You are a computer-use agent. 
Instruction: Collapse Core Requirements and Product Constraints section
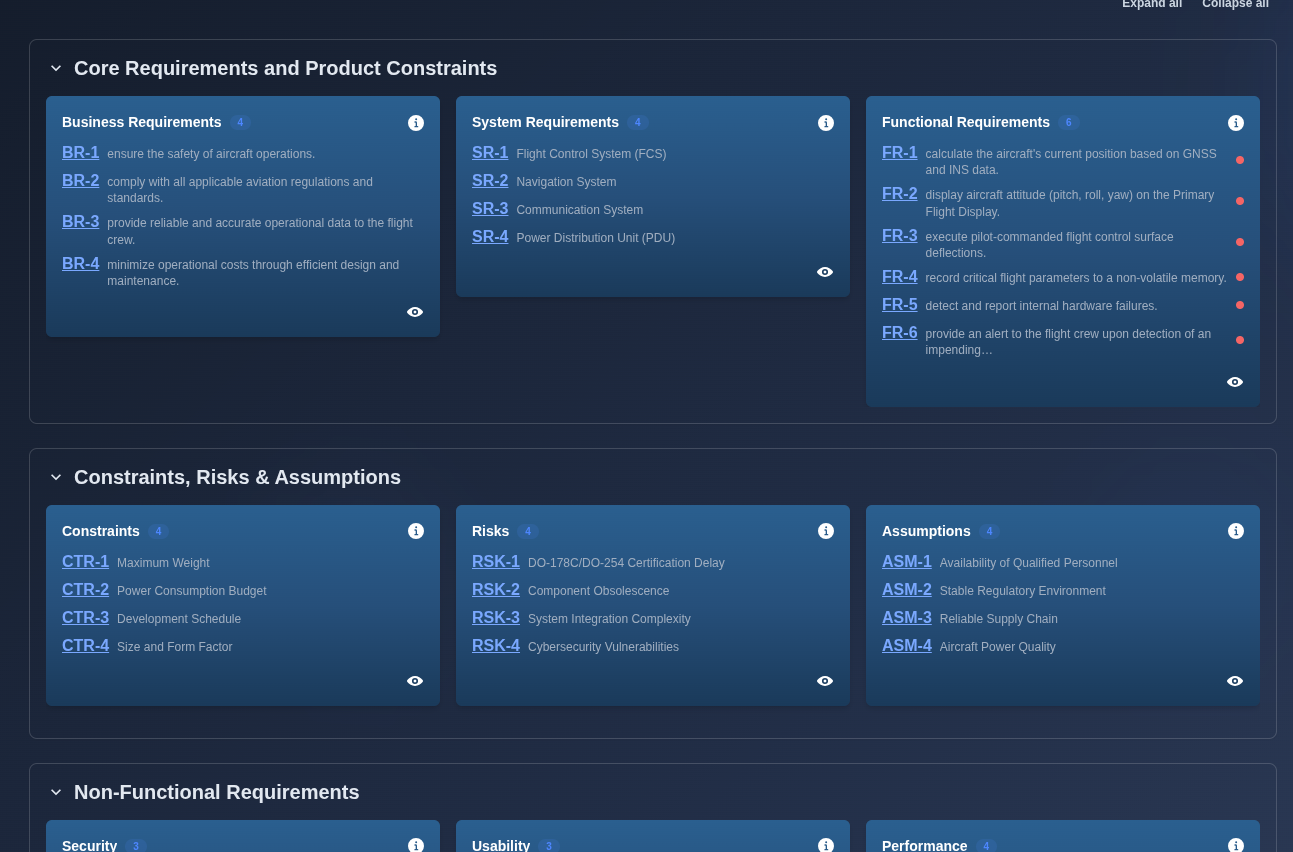pyautogui.click(x=56, y=68)
